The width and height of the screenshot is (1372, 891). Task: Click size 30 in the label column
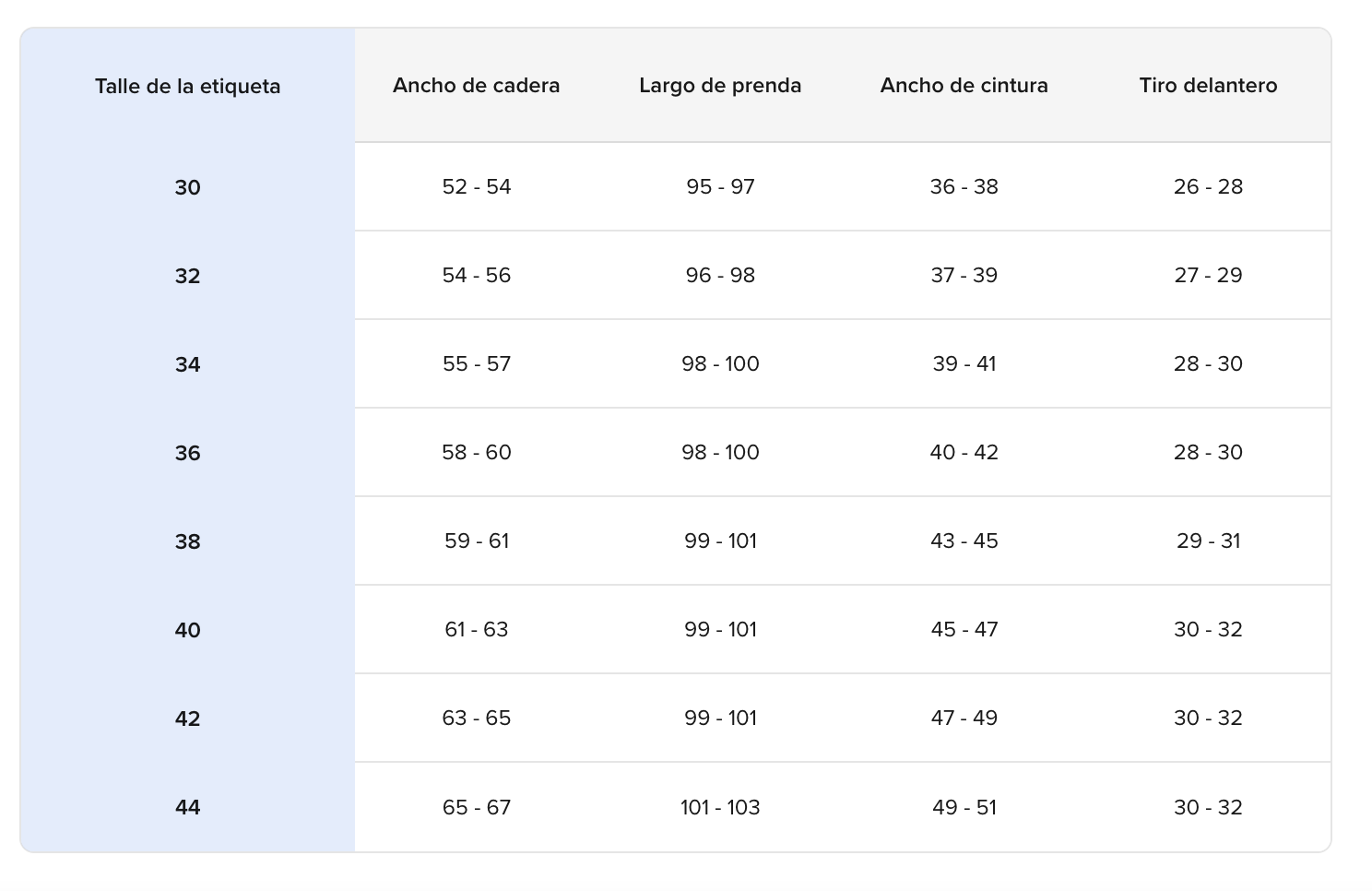[187, 187]
